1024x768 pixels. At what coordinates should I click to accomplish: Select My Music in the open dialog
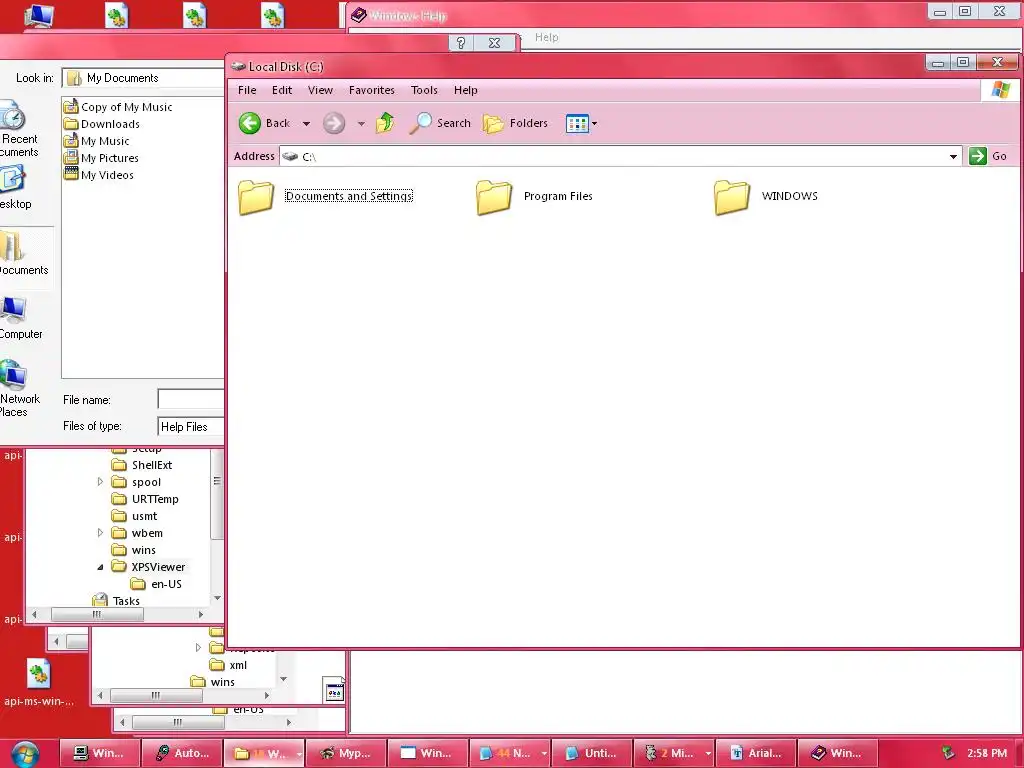(x=97, y=141)
